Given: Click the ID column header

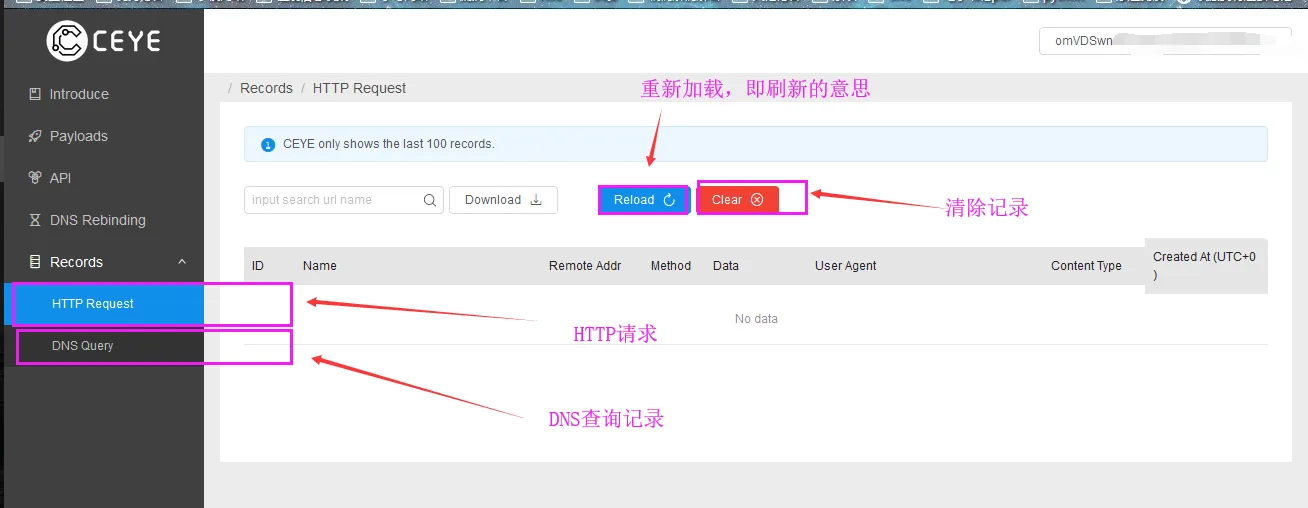Looking at the screenshot, I should point(258,266).
